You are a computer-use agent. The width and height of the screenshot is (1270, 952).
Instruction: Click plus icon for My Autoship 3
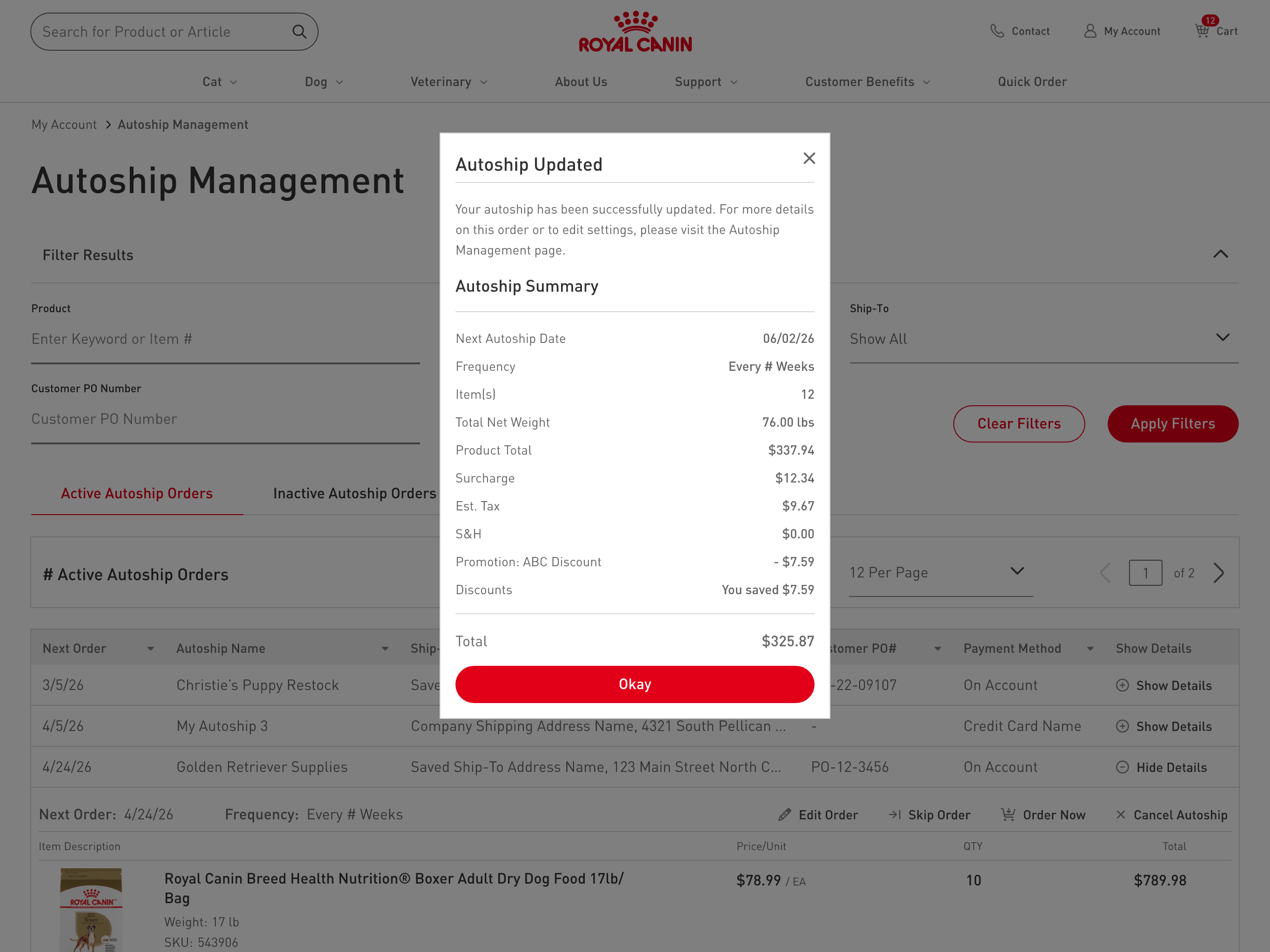pos(1122,726)
